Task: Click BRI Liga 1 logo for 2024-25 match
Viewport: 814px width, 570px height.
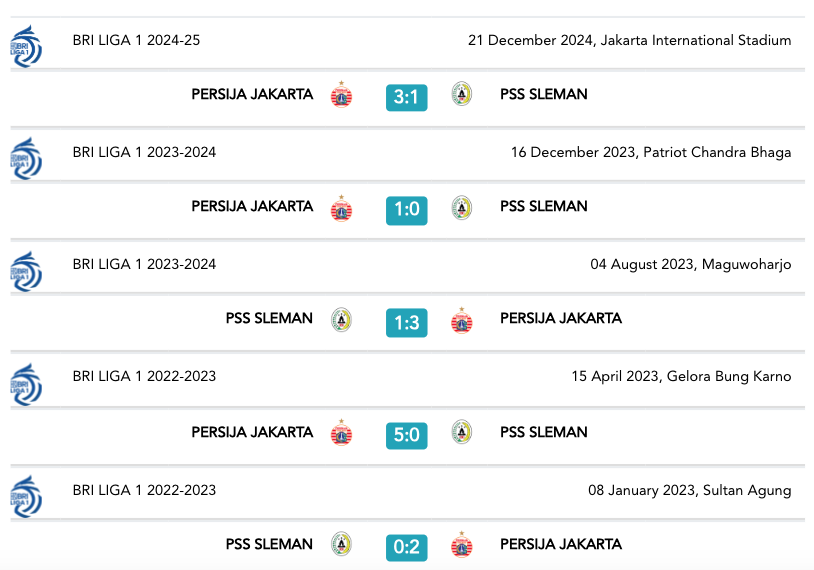Action: [x=26, y=46]
